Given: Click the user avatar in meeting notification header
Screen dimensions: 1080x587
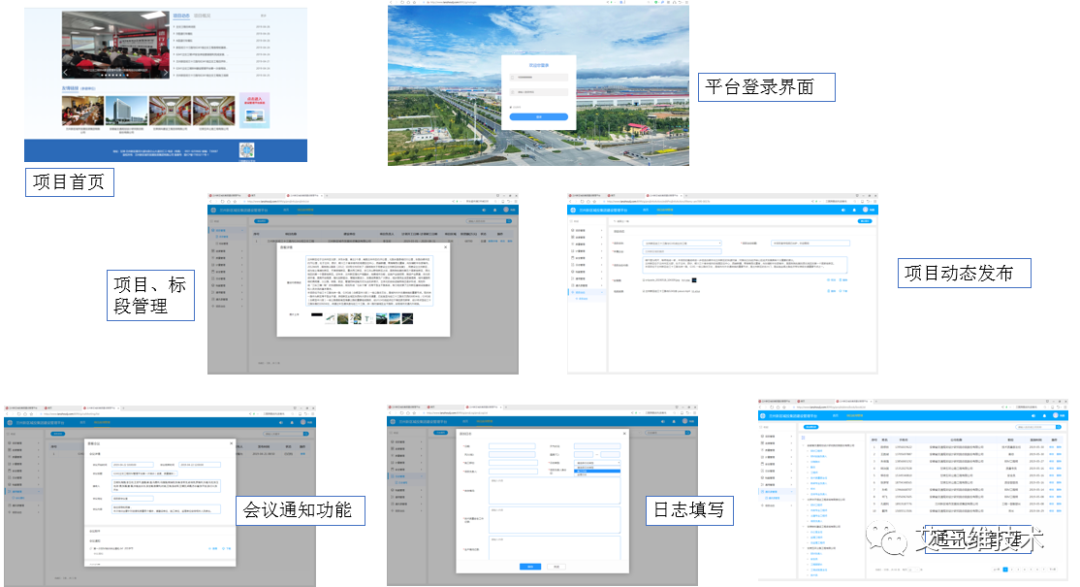Looking at the screenshot, I should 303,422.
